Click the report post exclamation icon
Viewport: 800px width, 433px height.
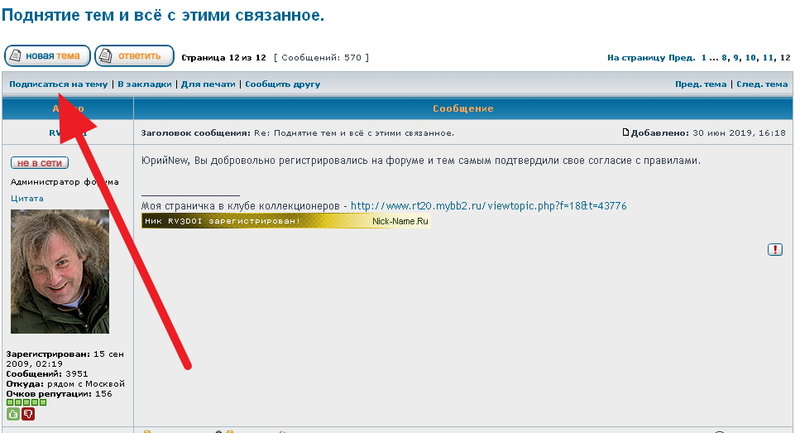775,249
